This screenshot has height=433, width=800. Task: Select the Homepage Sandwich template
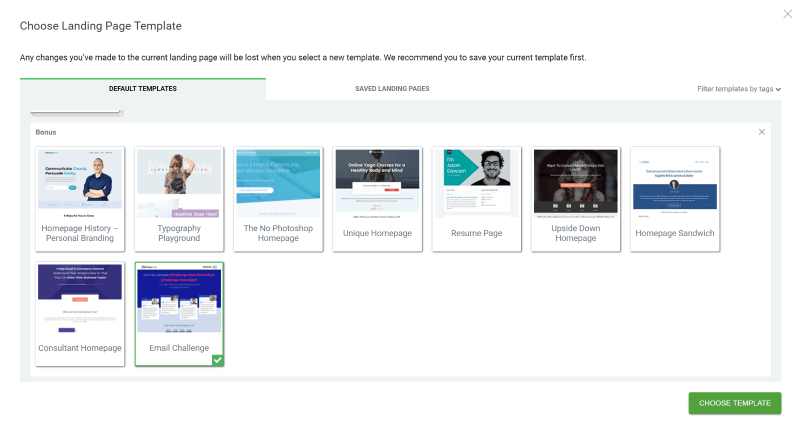tap(674, 184)
